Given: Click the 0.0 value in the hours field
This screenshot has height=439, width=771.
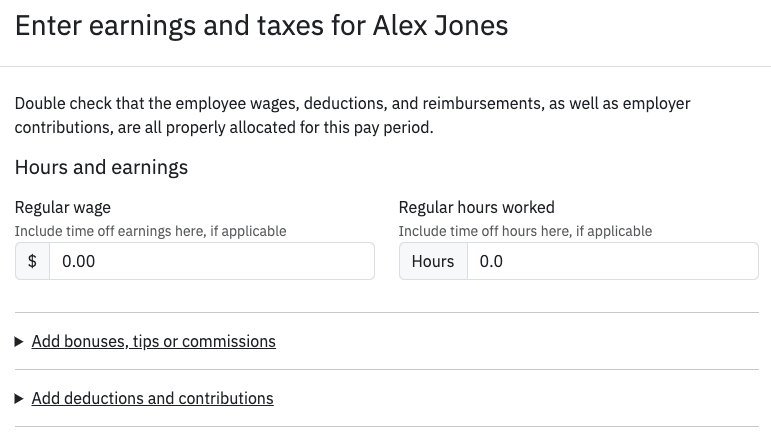Looking at the screenshot, I should coord(491,261).
